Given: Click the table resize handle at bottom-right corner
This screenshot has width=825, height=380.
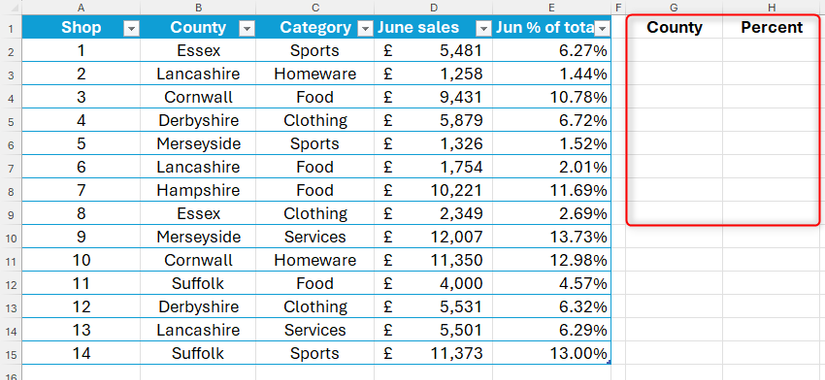Looking at the screenshot, I should pos(609,362).
